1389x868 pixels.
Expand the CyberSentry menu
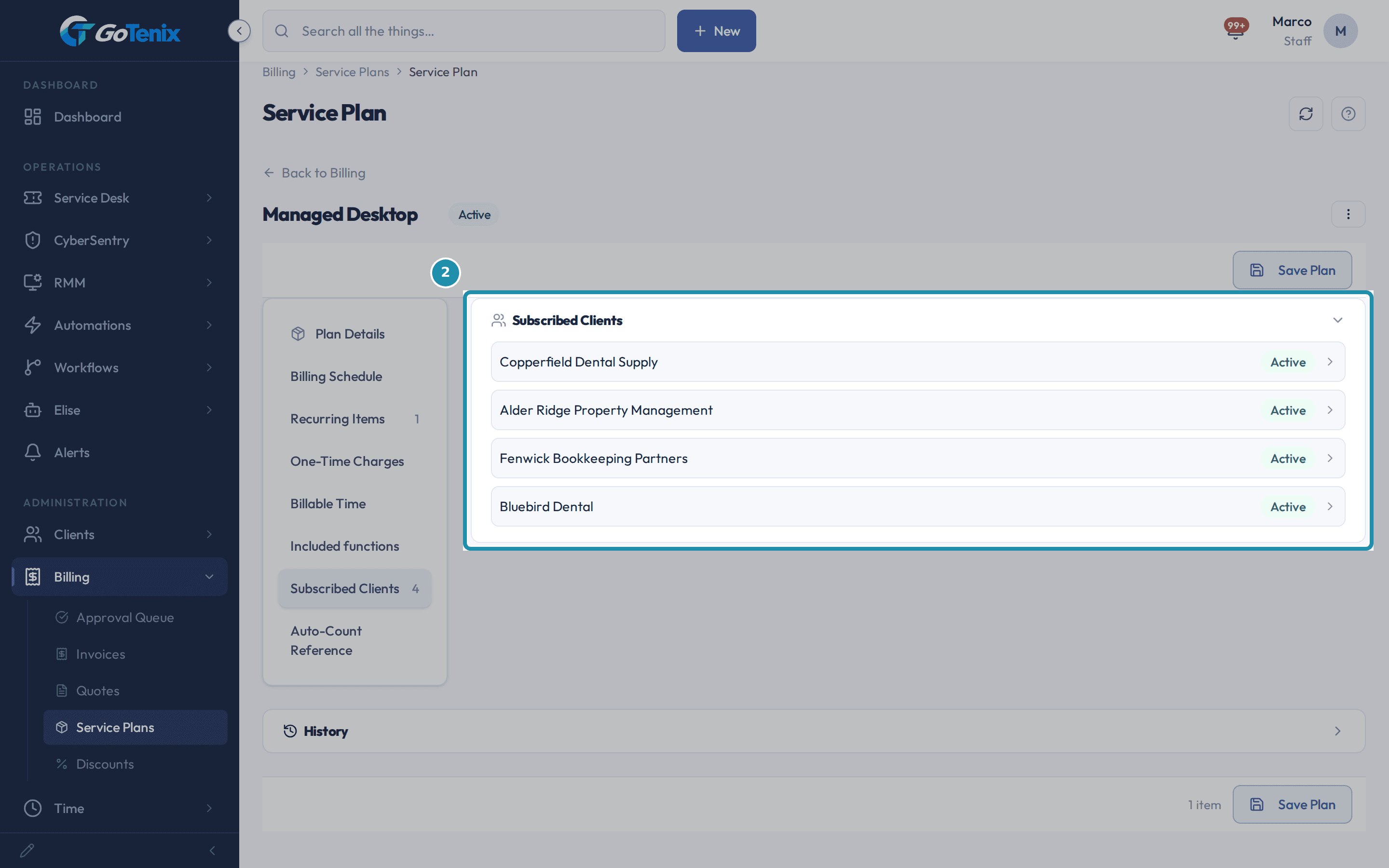coord(120,240)
